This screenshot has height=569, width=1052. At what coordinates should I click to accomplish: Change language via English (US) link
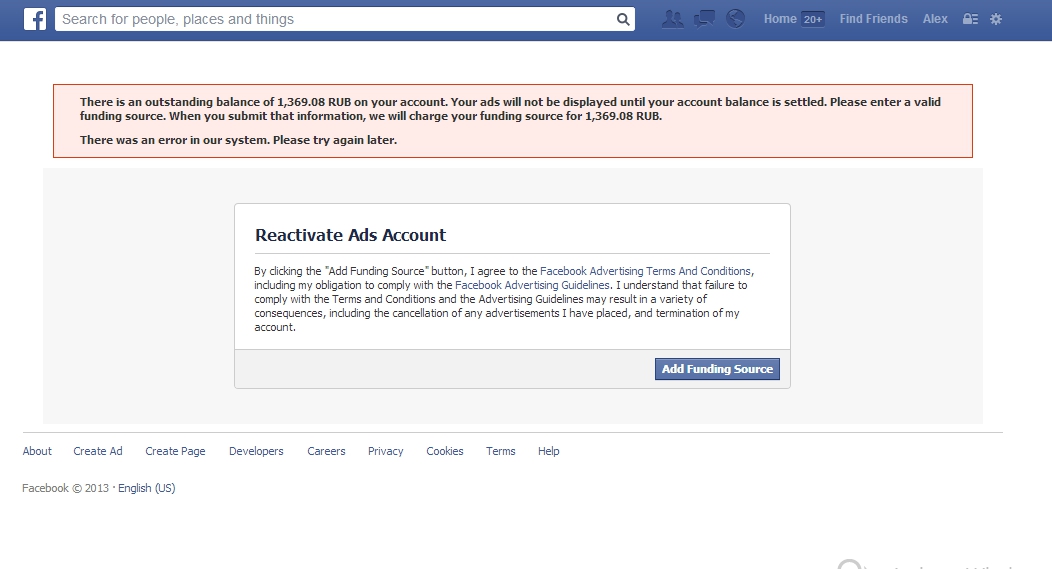point(146,488)
